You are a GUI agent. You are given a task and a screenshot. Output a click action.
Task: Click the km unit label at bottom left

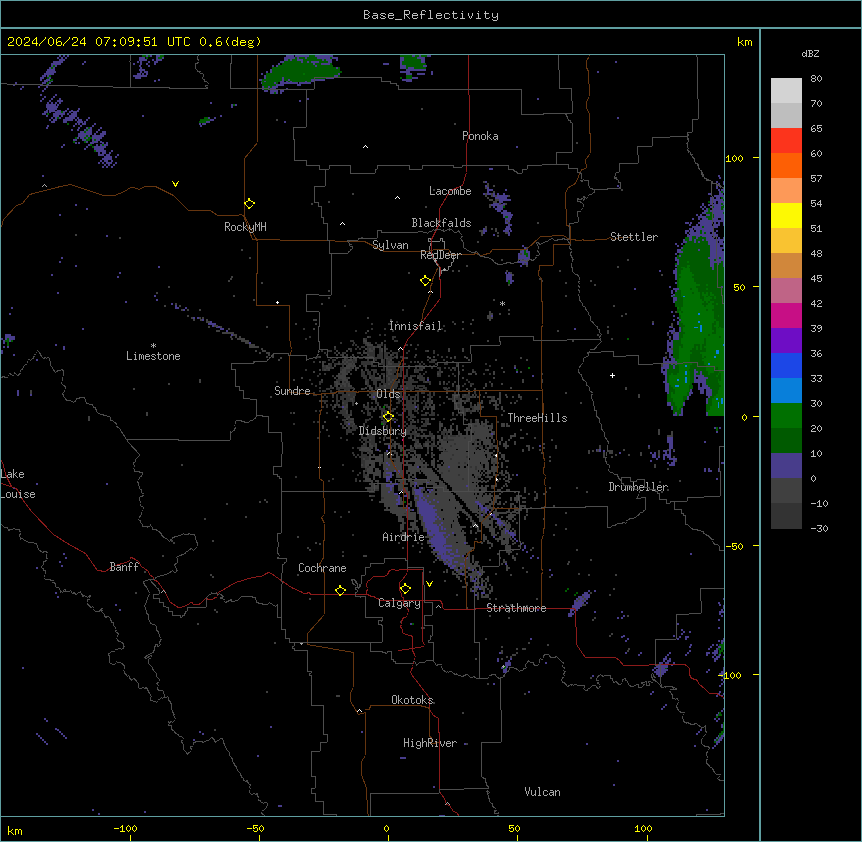tap(15, 830)
